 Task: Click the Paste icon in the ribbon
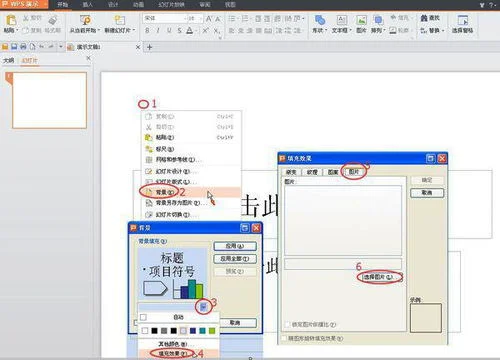[11, 20]
